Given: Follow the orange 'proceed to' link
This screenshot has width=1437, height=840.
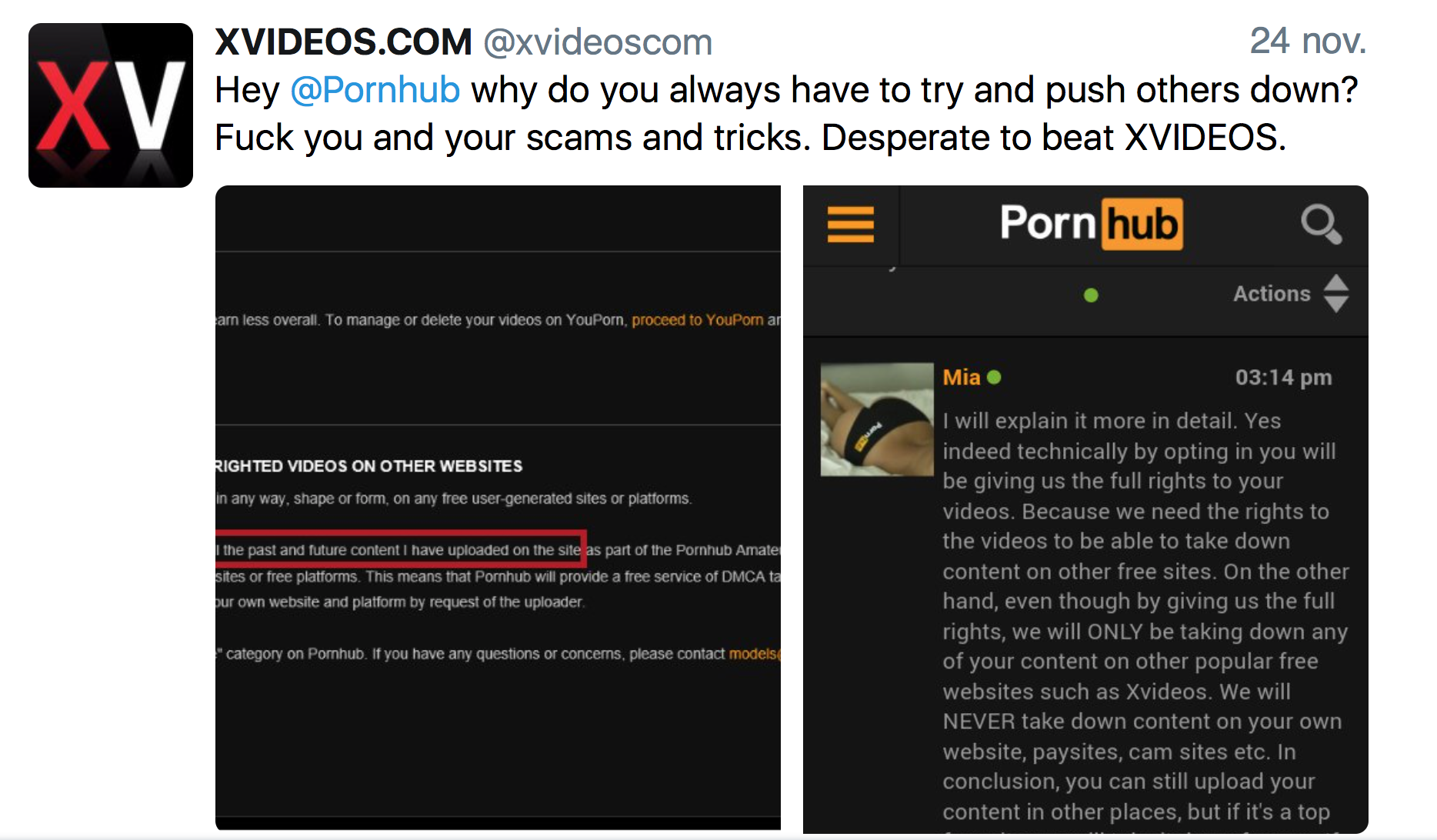Looking at the screenshot, I should pyautogui.click(x=698, y=320).
